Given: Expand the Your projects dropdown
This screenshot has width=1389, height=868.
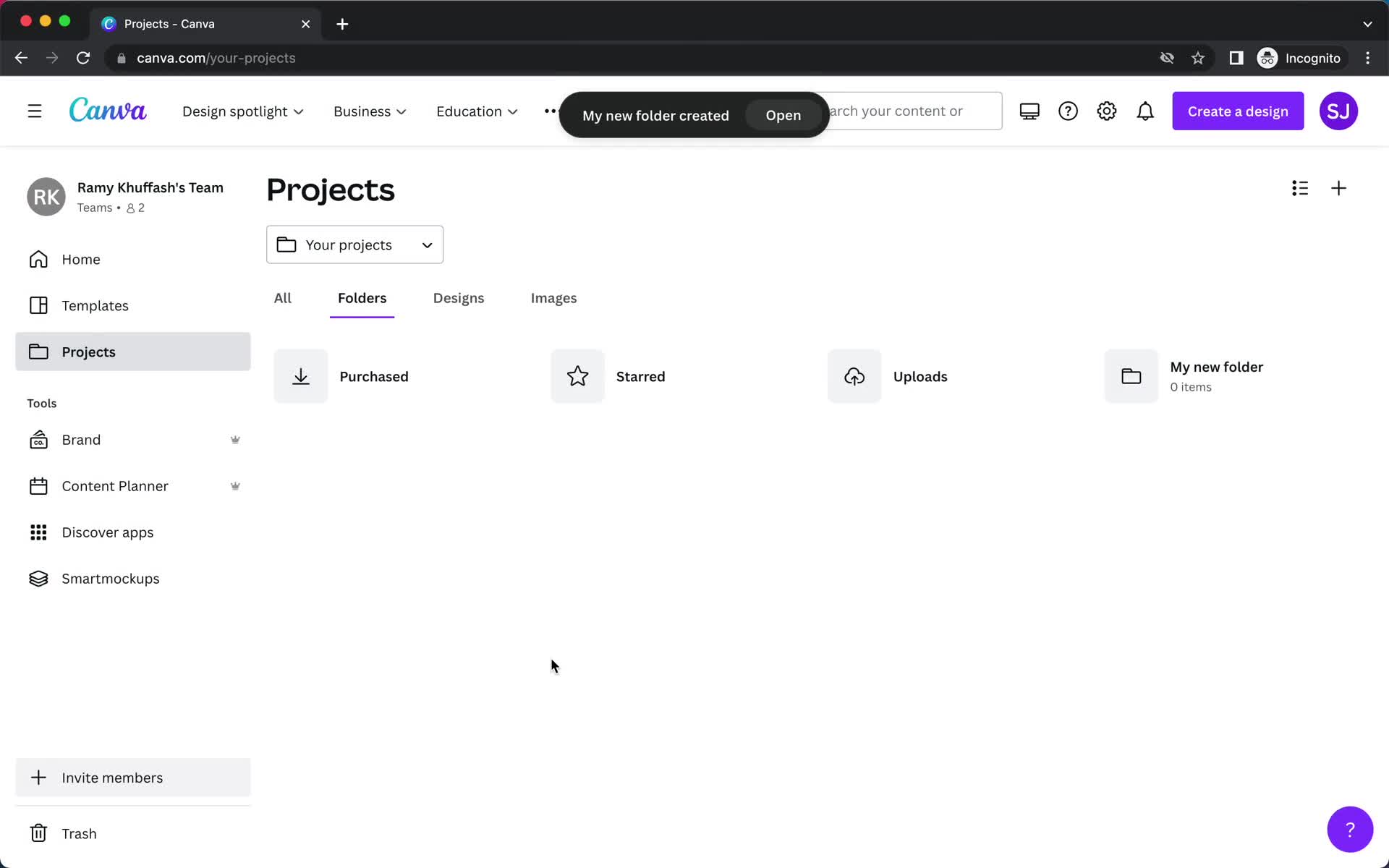Looking at the screenshot, I should (x=354, y=244).
